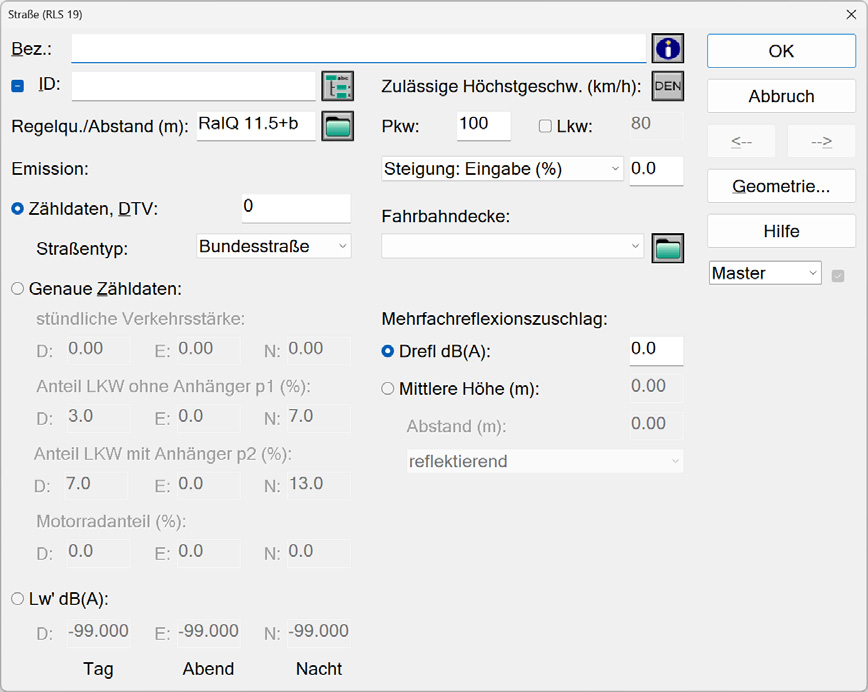Click Motorradanteil D field
The width and height of the screenshot is (868, 692).
[x=99, y=553]
